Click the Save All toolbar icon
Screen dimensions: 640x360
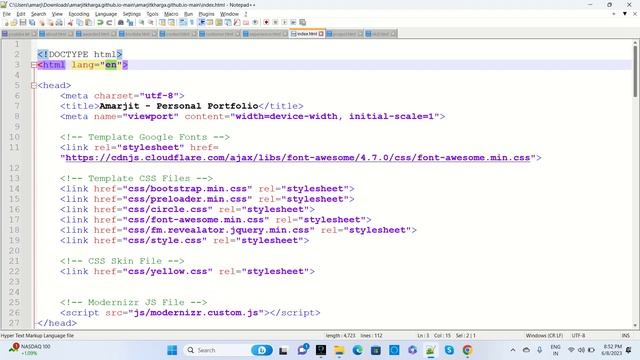(32, 22)
